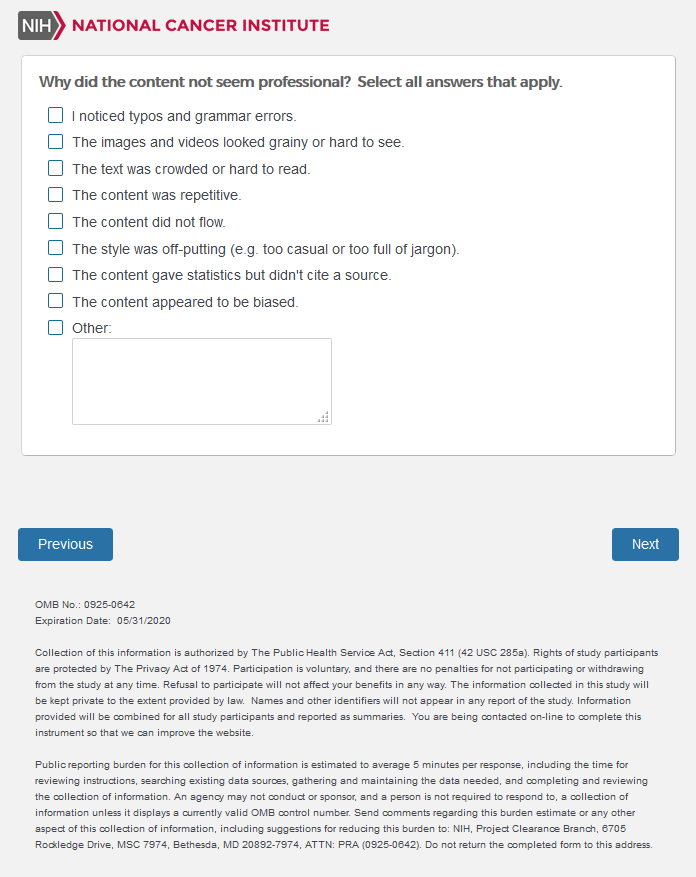Click the 'The content appeared to be biased' label
This screenshot has height=877, width=696.
pos(185,302)
